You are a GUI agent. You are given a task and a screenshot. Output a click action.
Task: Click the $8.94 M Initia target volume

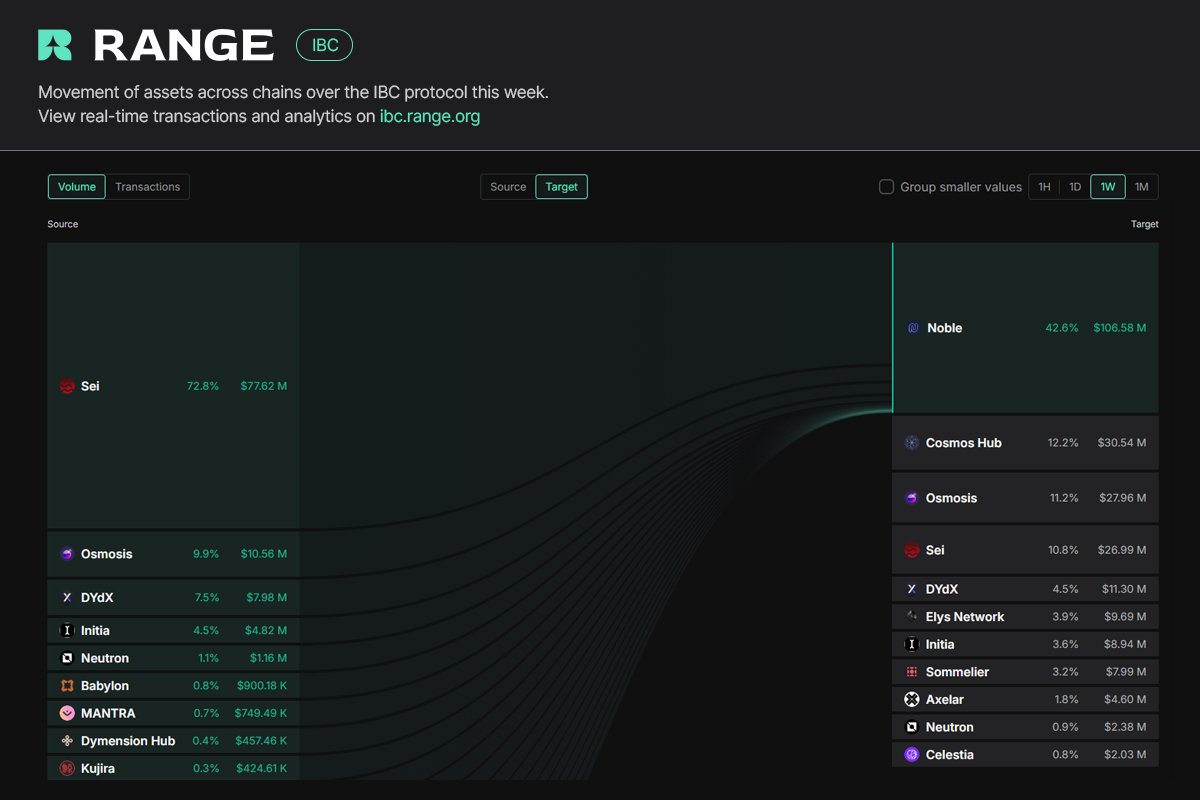point(1125,645)
